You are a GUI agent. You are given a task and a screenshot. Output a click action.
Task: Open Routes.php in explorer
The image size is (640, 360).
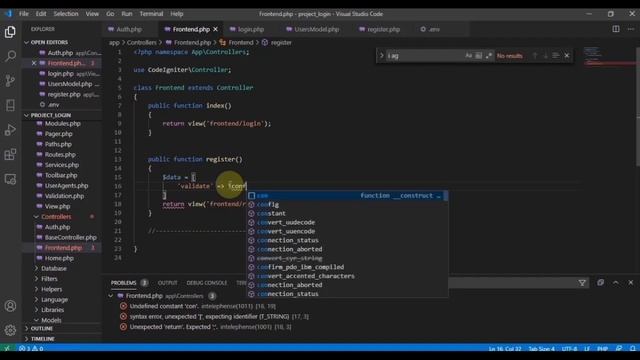[x=60, y=155]
